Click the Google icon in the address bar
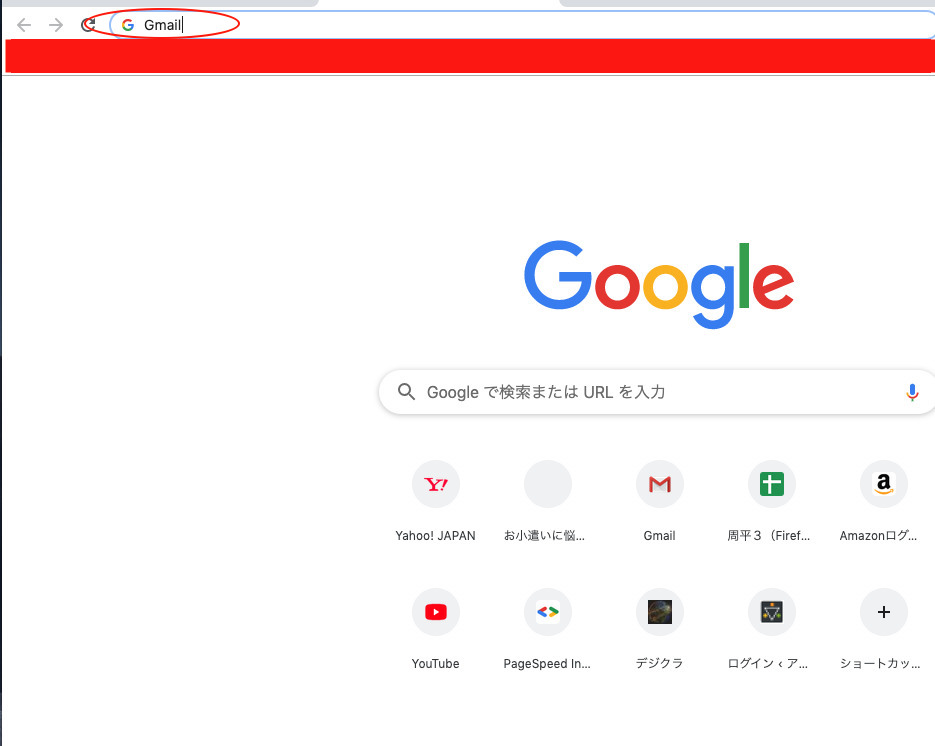Screen dimensions: 935x746 point(128,25)
